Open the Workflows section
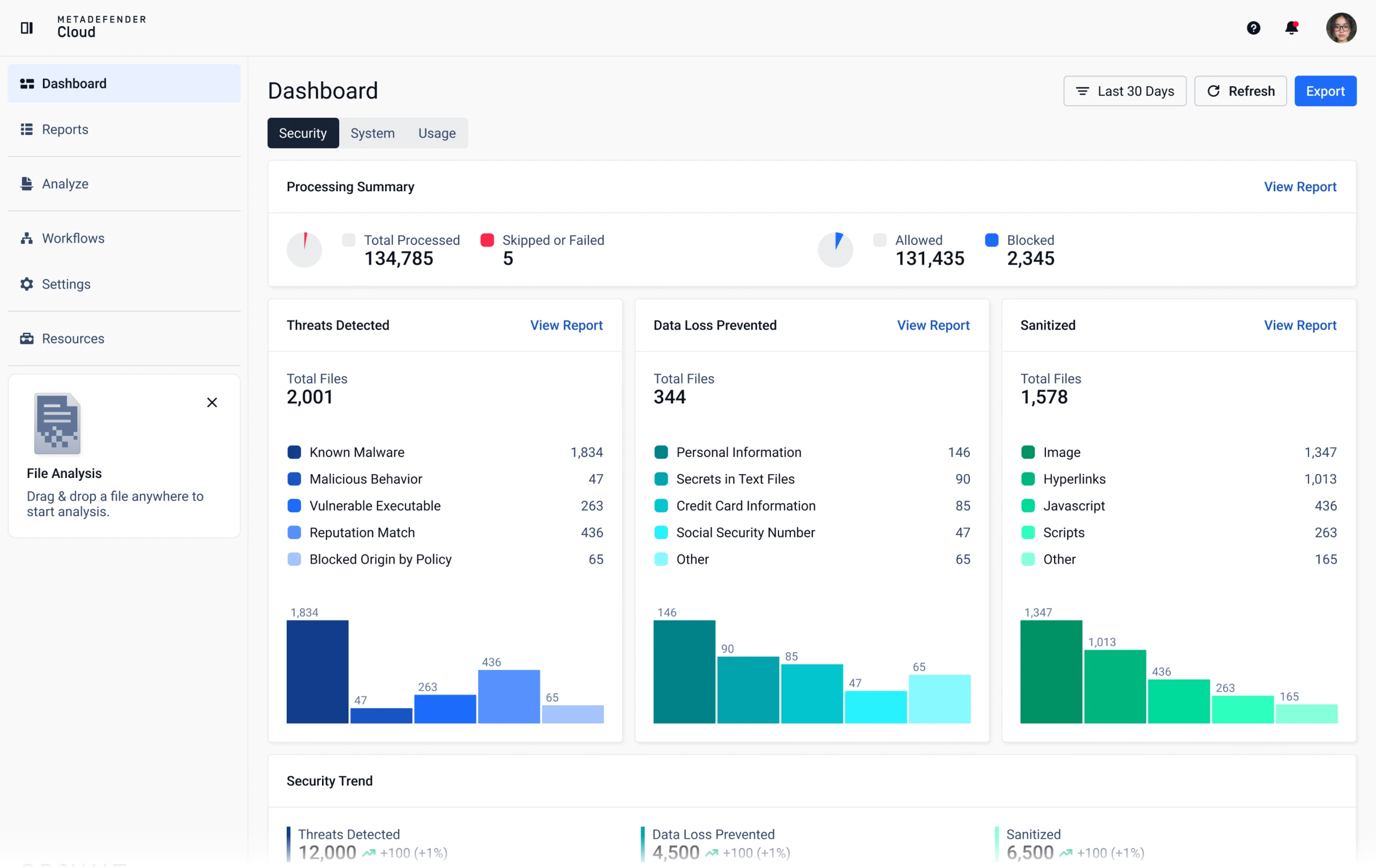This screenshot has height=868, width=1376. pyautogui.click(x=72, y=238)
